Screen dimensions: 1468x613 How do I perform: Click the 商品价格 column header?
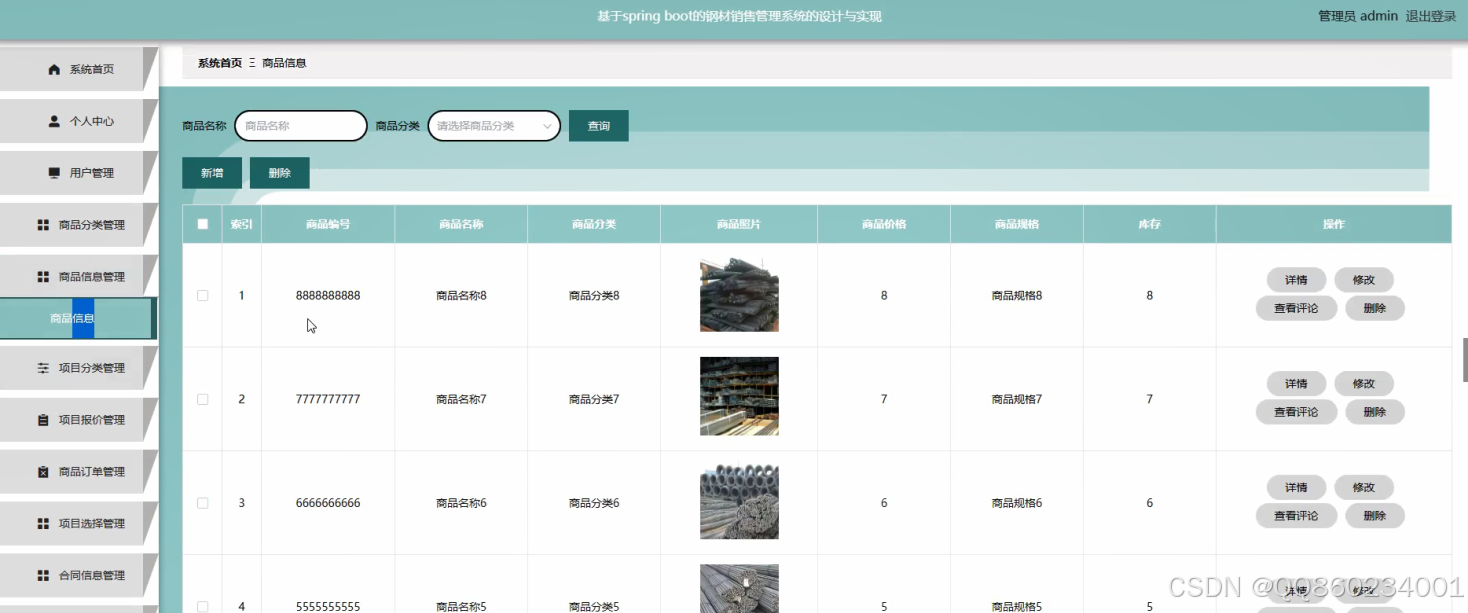(x=884, y=224)
